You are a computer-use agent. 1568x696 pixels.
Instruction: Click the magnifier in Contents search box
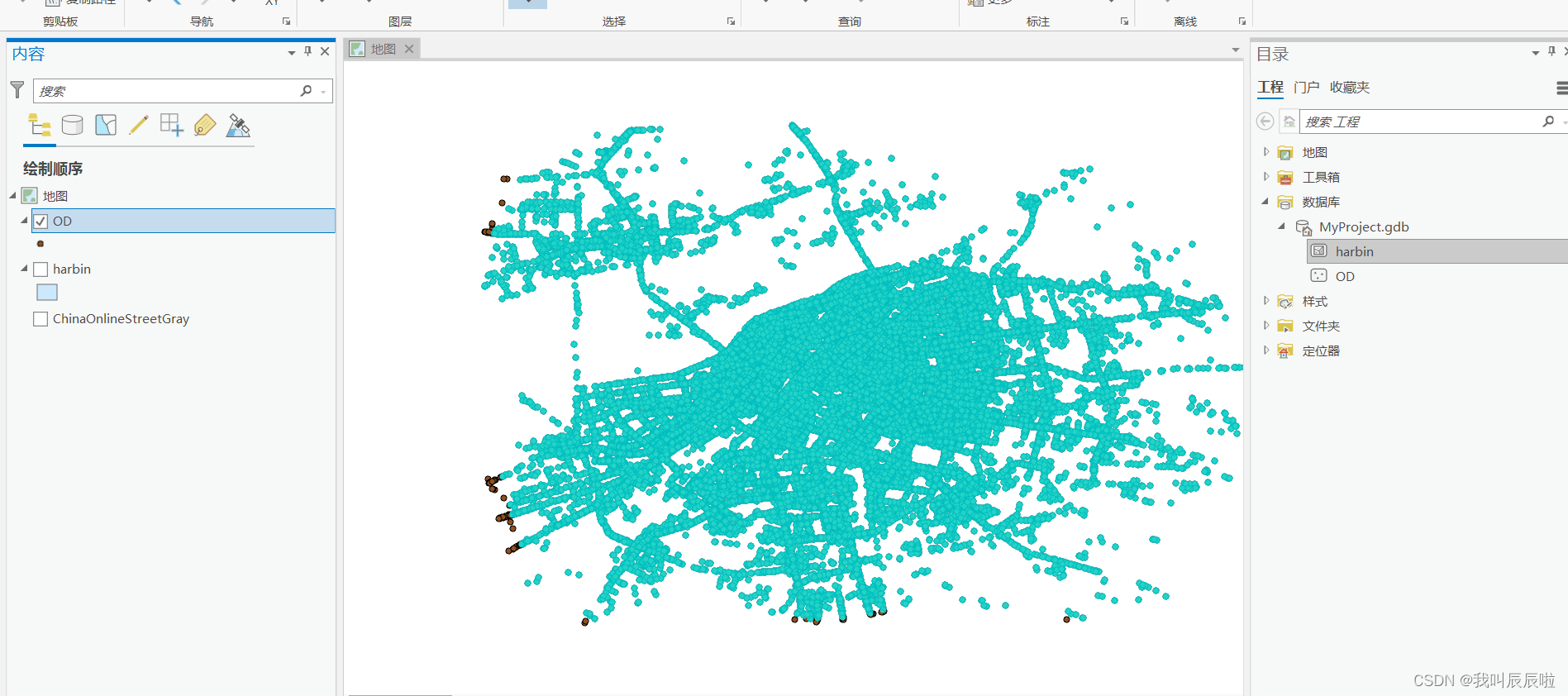[307, 91]
